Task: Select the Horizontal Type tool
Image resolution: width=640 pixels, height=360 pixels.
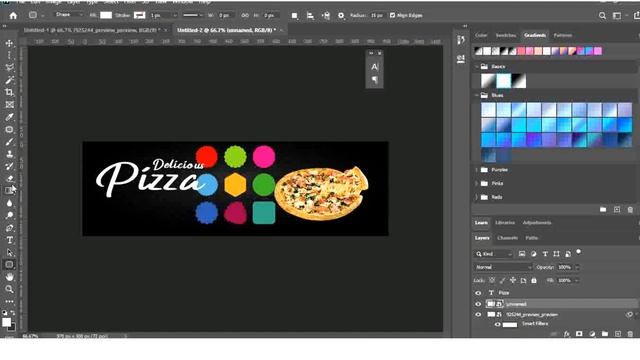Action: (9, 240)
